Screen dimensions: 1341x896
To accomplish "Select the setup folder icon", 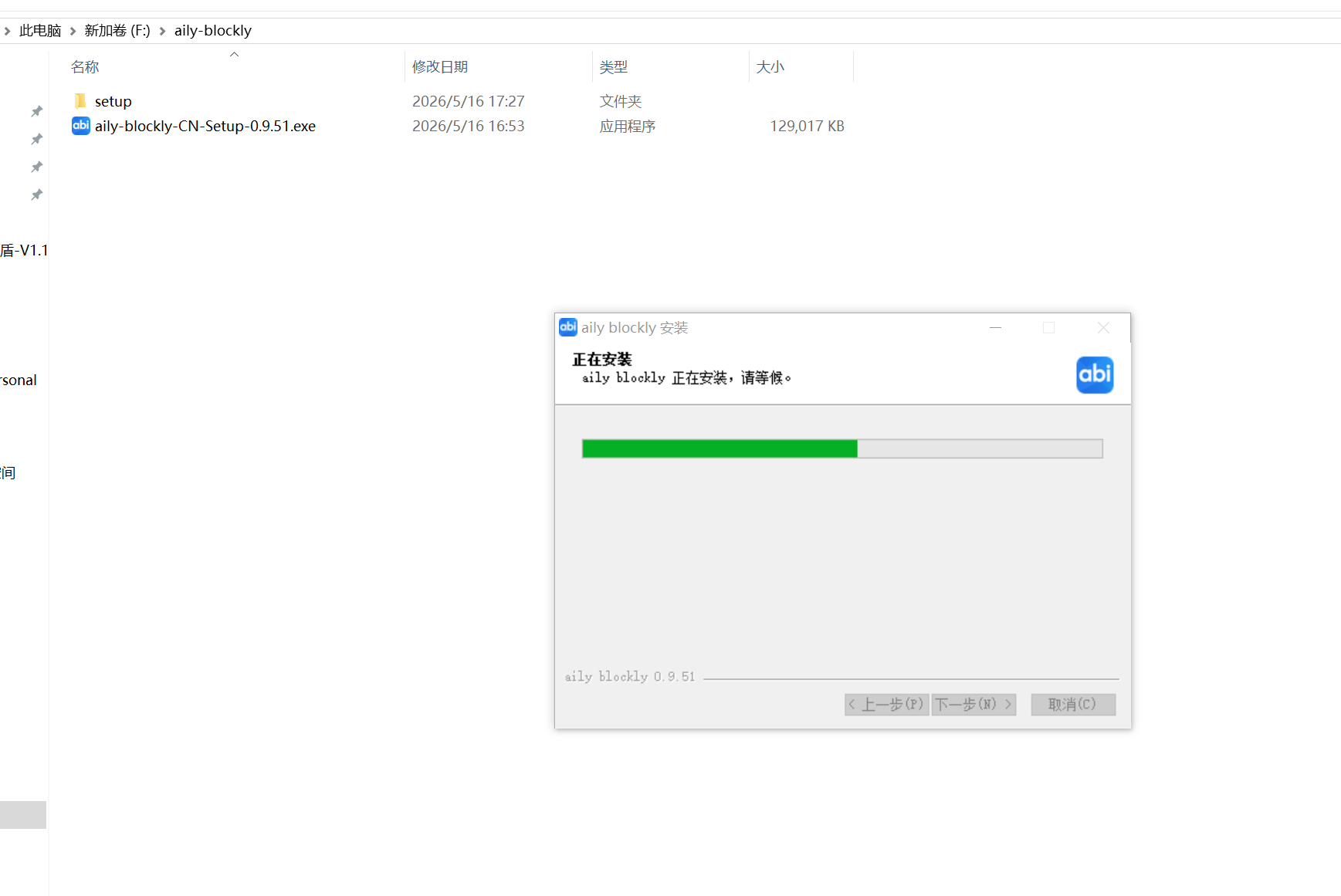I will pyautogui.click(x=80, y=101).
